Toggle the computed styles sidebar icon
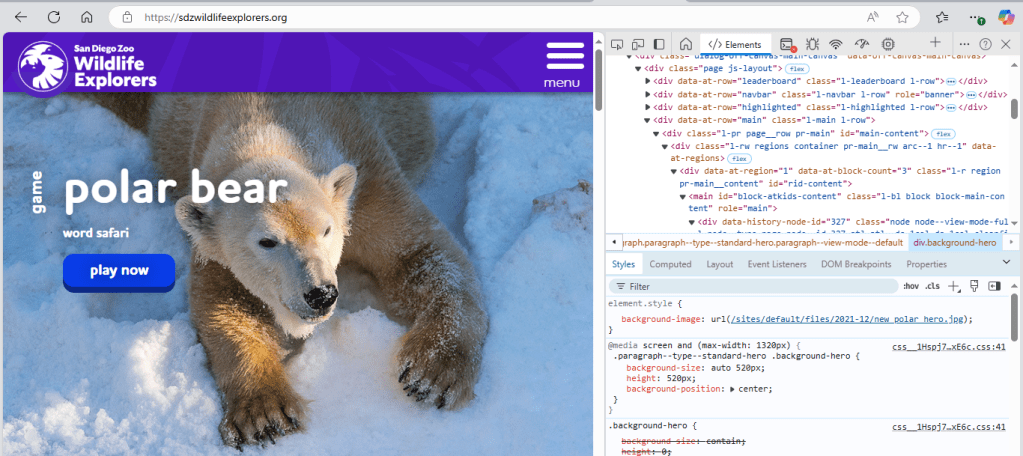This screenshot has height=456, width=1023. click(x=994, y=286)
